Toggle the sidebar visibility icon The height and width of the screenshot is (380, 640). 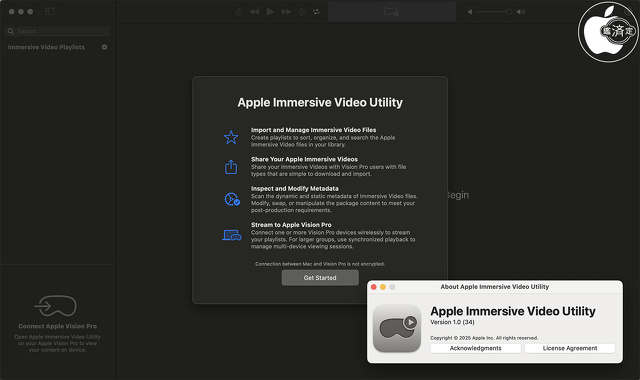(x=50, y=11)
